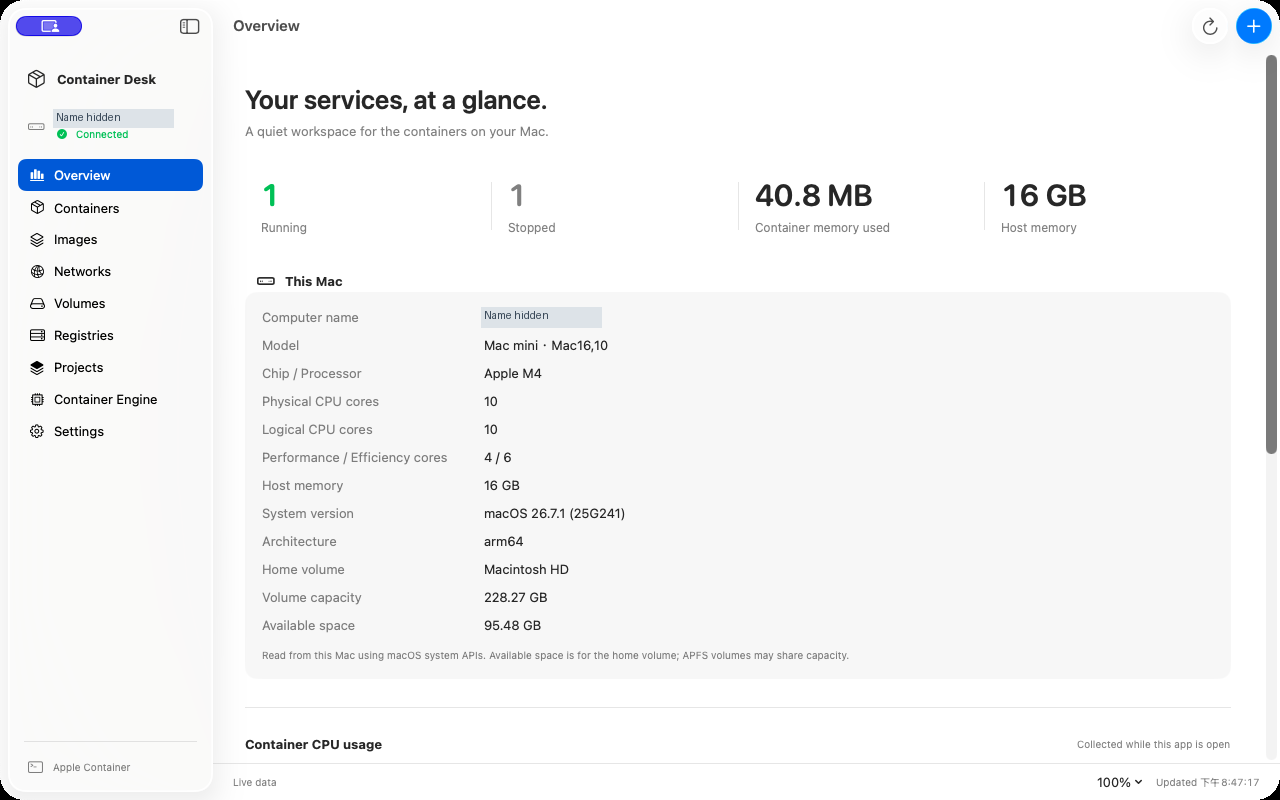
Task: Go to the Images section
Action: coord(110,240)
